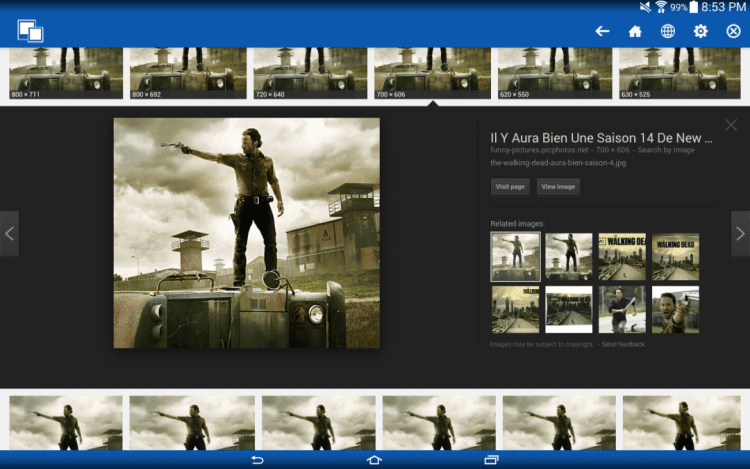Select the 700 × 606 result thumbnail

[432, 73]
